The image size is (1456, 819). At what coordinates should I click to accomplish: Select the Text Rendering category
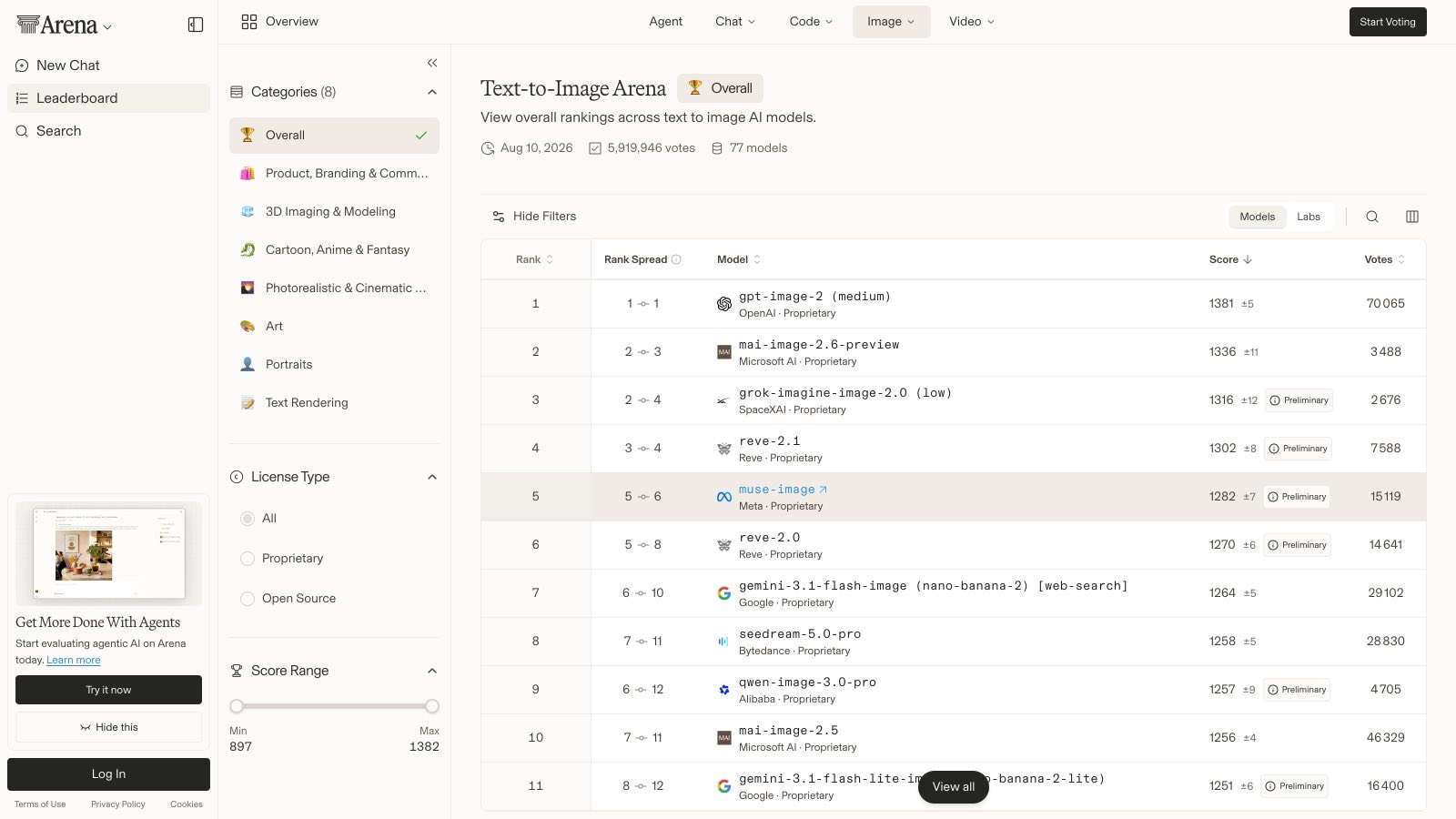coord(334,402)
